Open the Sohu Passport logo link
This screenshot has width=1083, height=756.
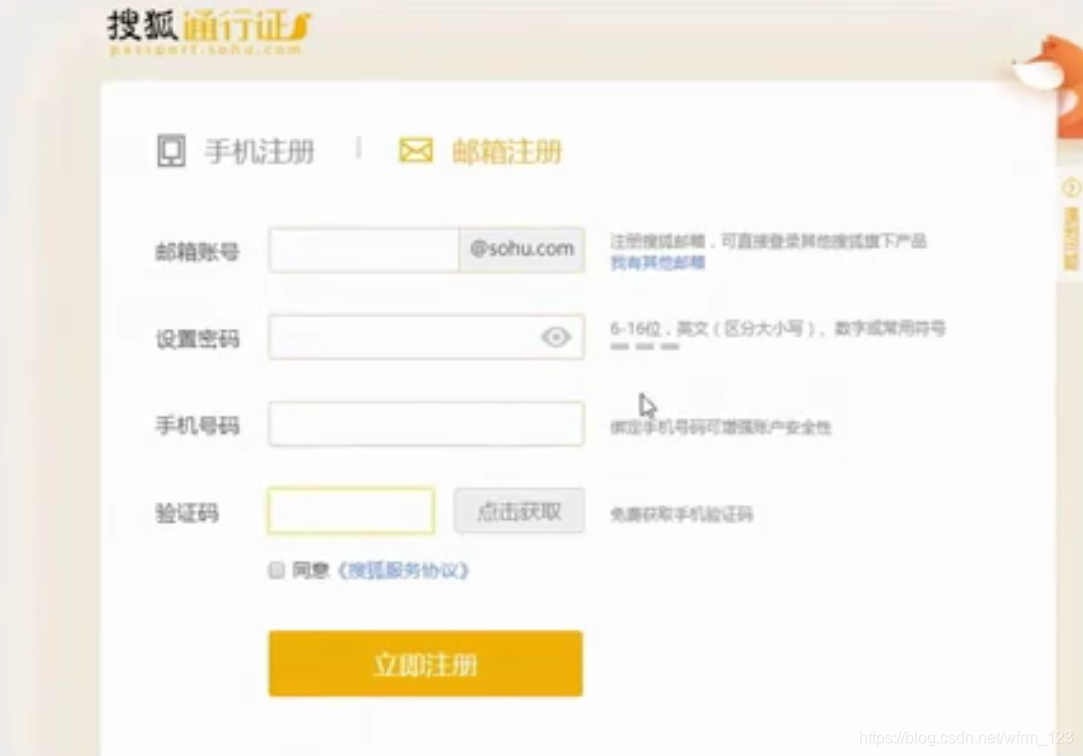(x=210, y=32)
